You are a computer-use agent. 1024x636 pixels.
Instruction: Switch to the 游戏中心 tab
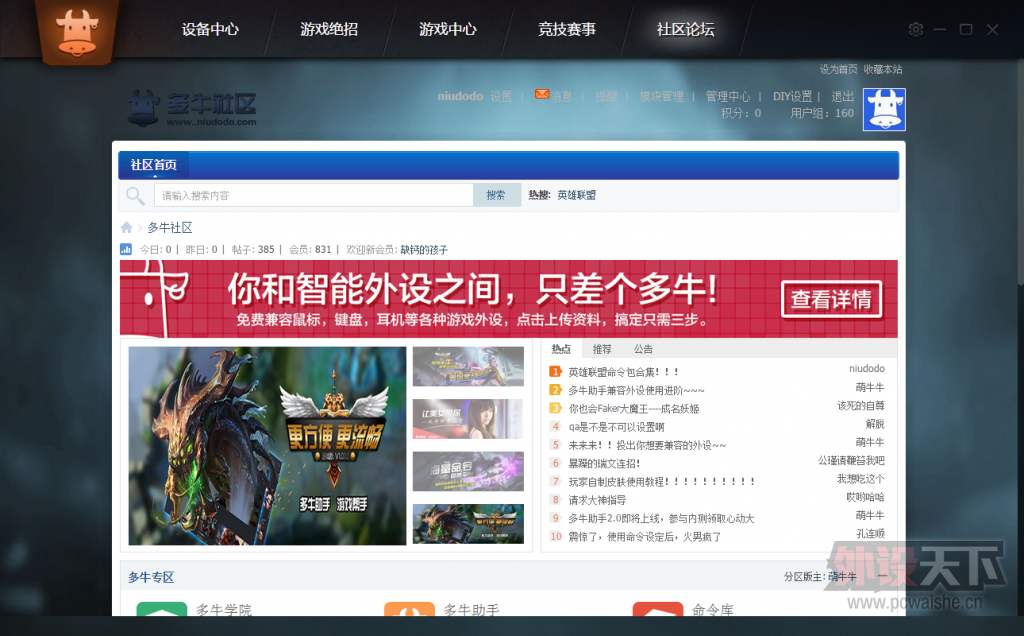click(x=448, y=29)
